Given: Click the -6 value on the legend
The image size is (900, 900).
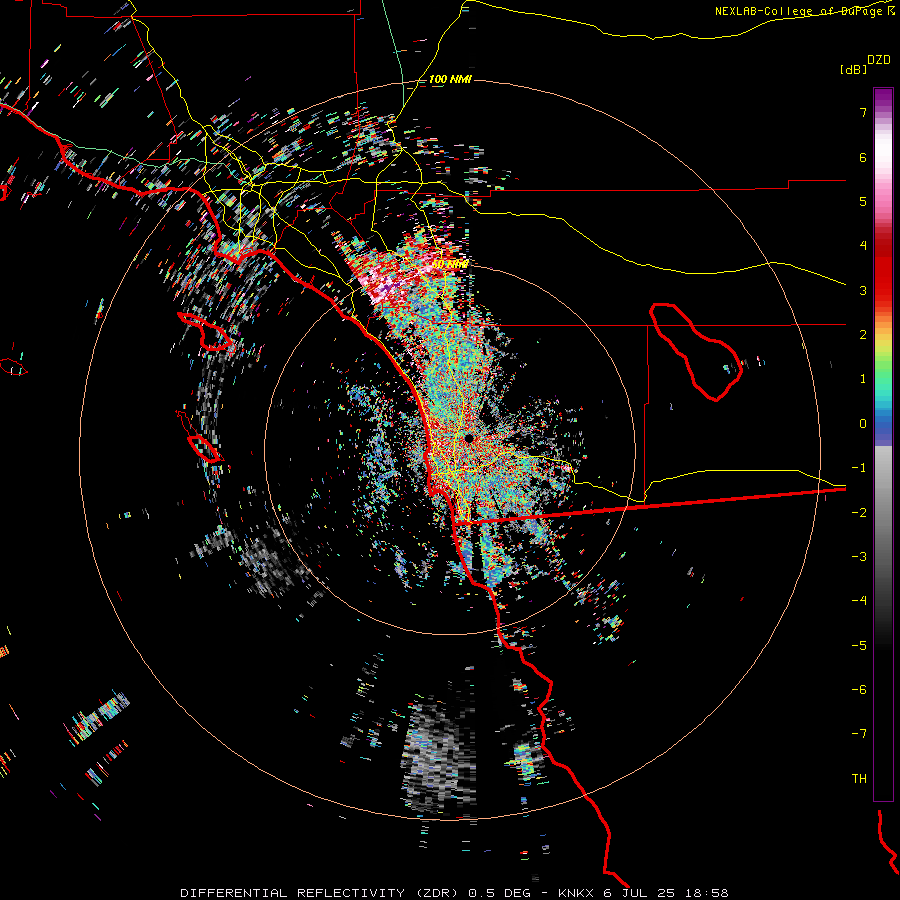Looking at the screenshot, I should point(859,690).
